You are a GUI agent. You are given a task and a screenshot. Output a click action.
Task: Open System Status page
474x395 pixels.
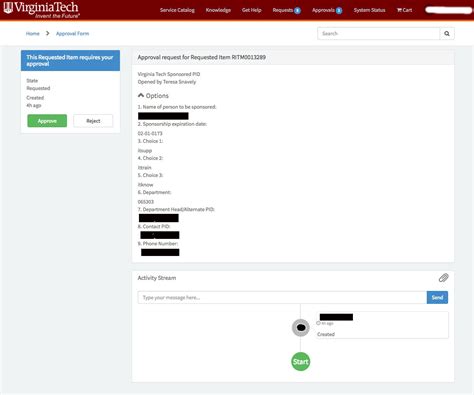pyautogui.click(x=369, y=10)
